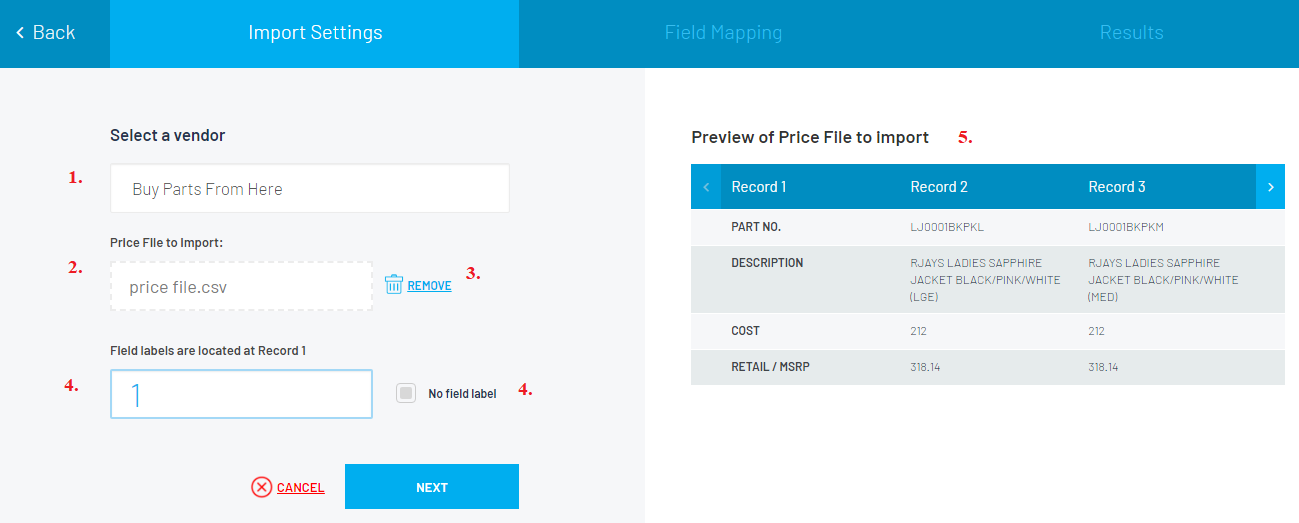
Task: Switch to the Import Settings tab
Action: (315, 33)
